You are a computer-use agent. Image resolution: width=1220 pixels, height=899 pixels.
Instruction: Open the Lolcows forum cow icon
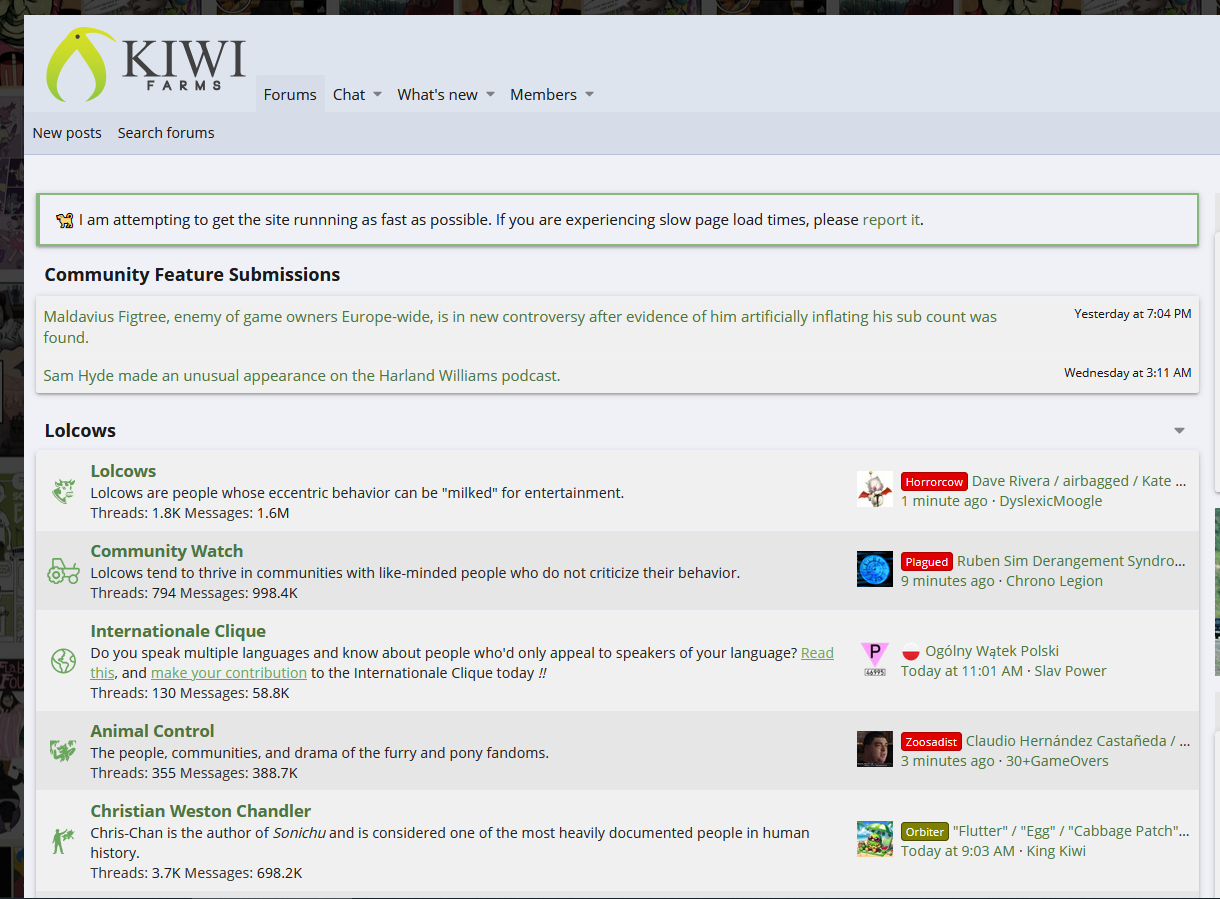(x=64, y=491)
